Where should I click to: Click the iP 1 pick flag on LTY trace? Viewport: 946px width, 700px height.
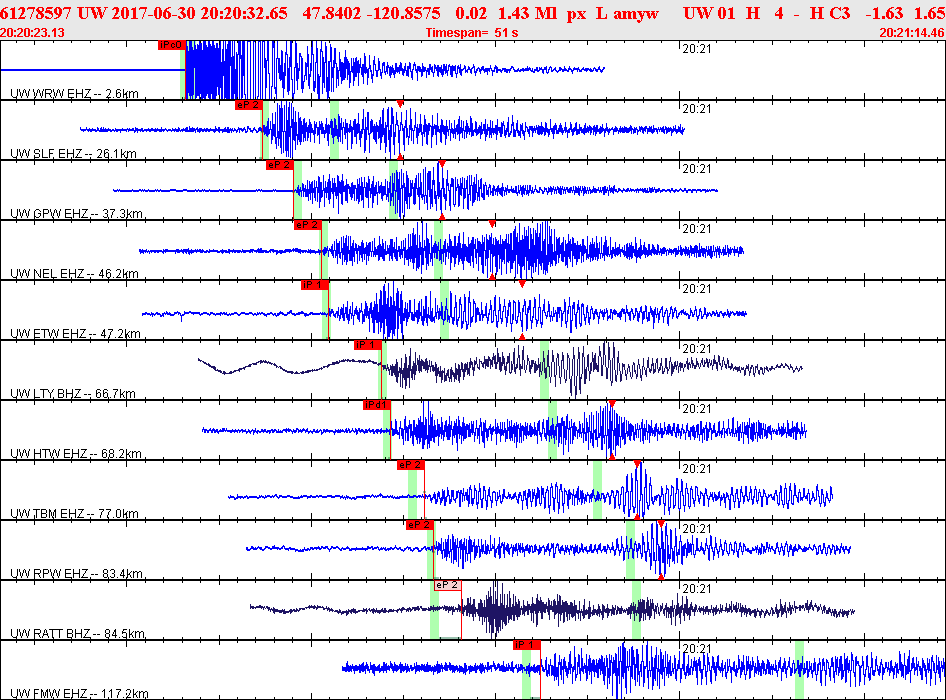point(368,345)
